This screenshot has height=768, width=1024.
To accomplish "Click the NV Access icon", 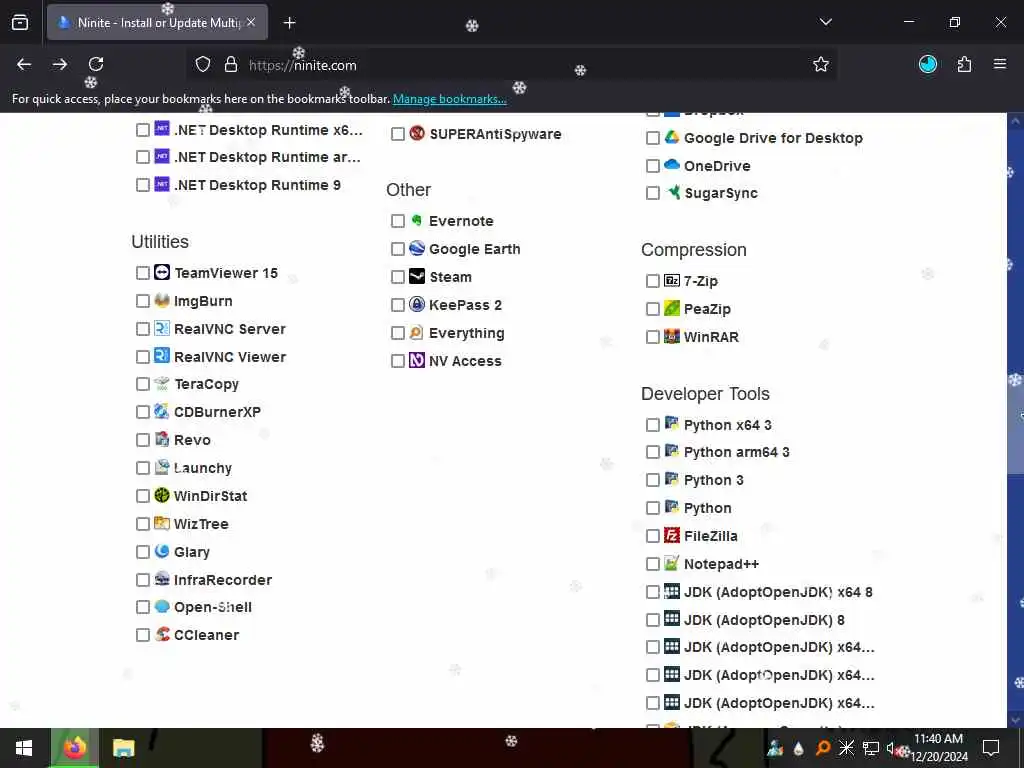I will click(417, 360).
